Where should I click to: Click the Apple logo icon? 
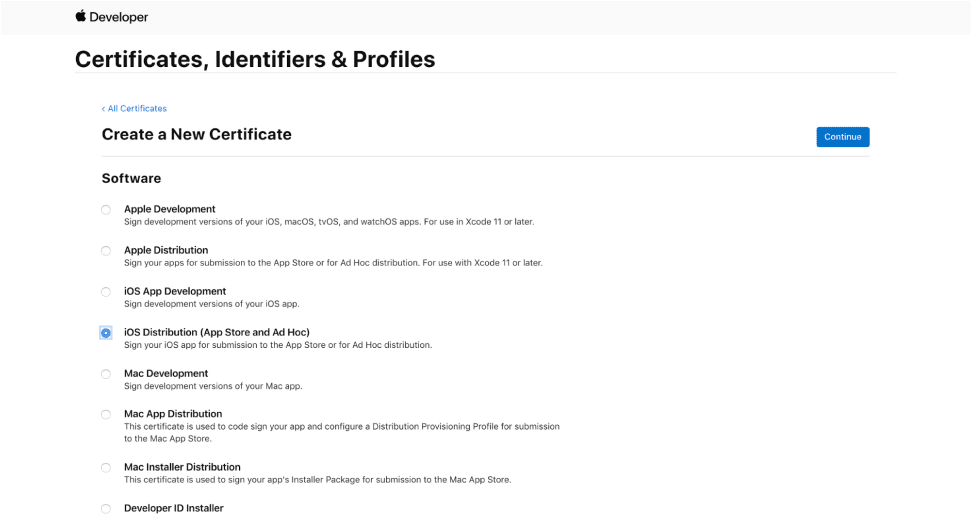[80, 16]
